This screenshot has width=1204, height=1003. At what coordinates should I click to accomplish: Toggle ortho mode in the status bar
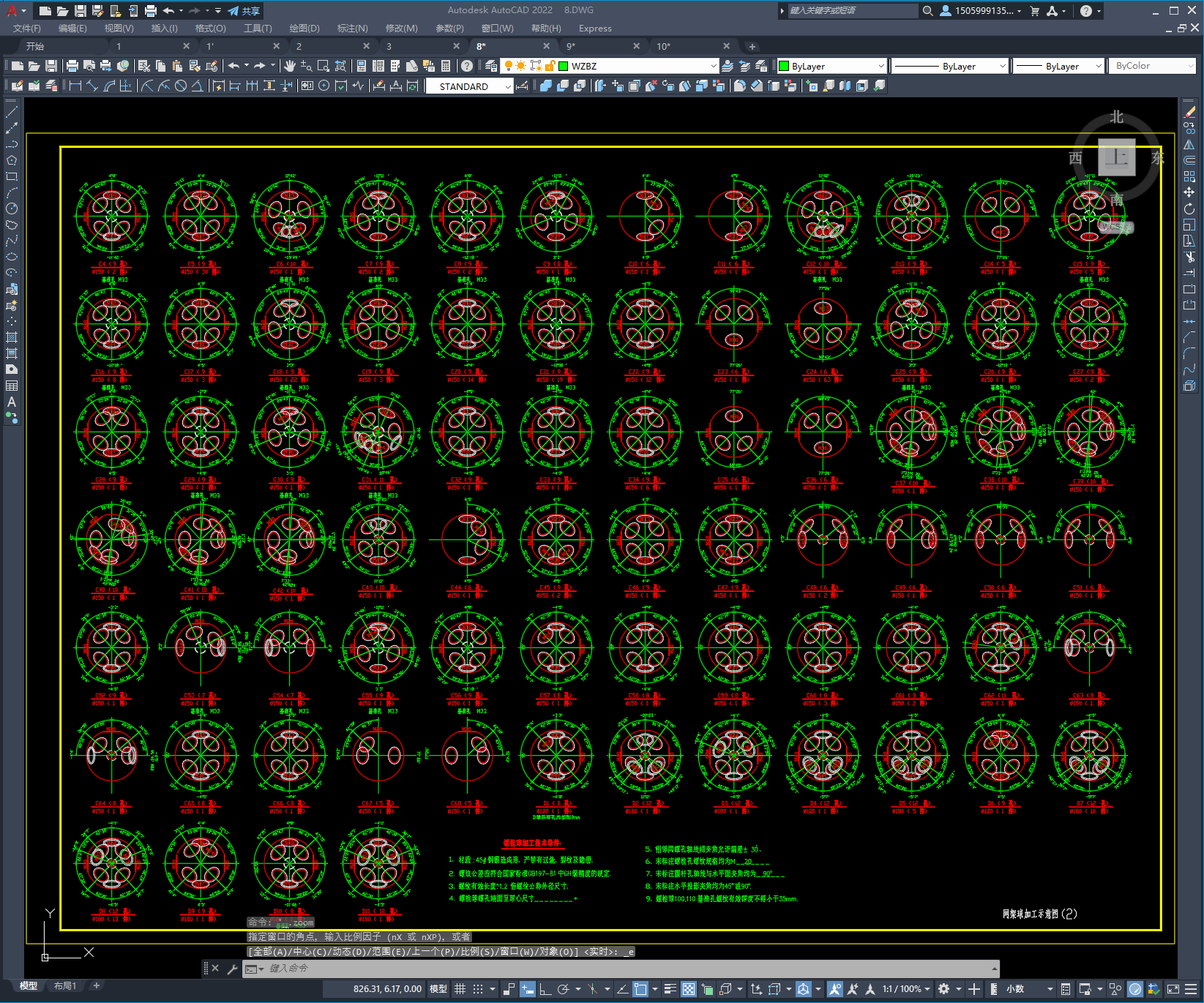coord(546,989)
